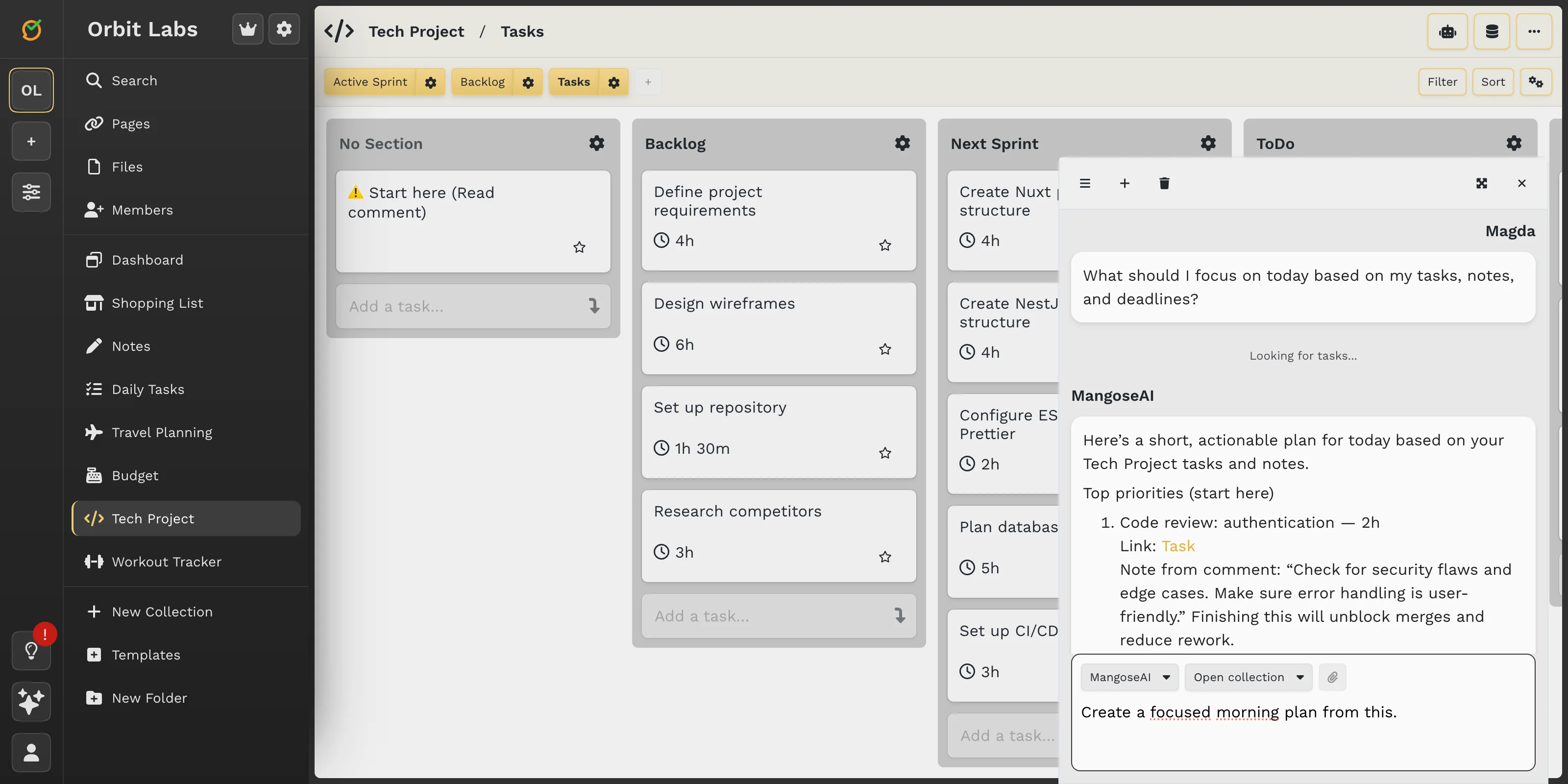Open Backlog column settings gear
This screenshot has width=1568, height=784.
click(902, 143)
